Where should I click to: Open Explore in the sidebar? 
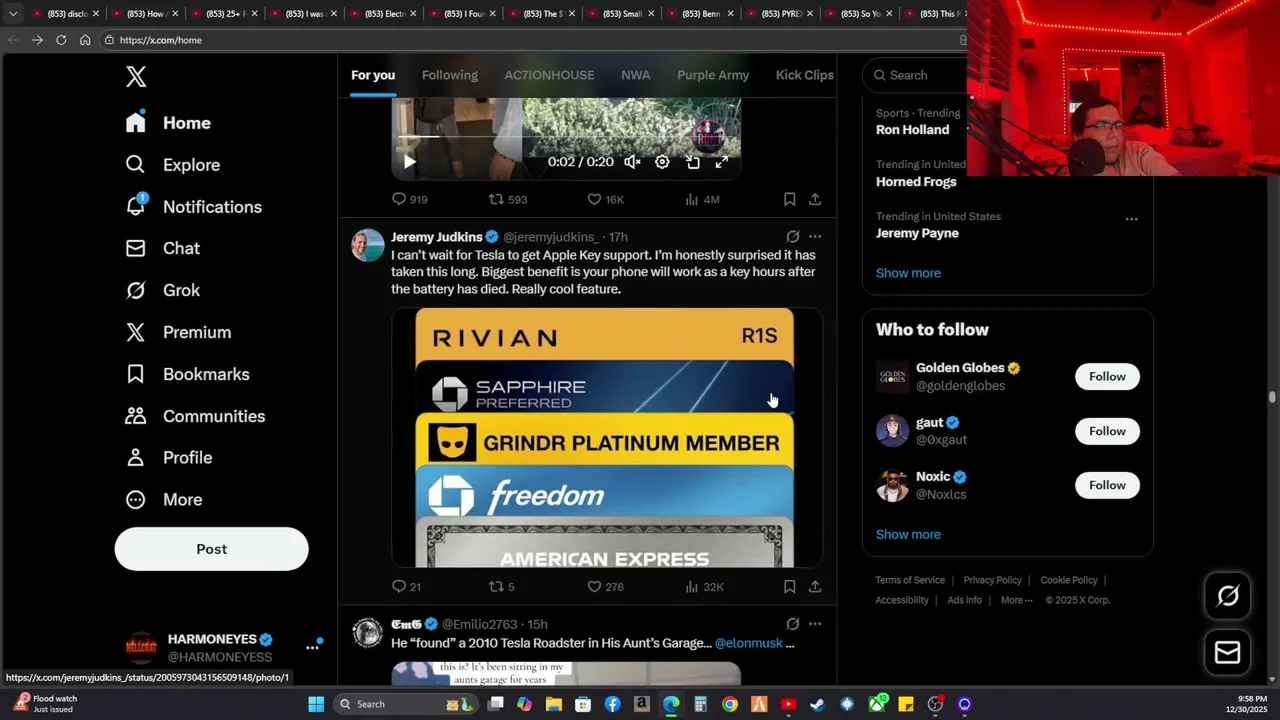point(172,165)
